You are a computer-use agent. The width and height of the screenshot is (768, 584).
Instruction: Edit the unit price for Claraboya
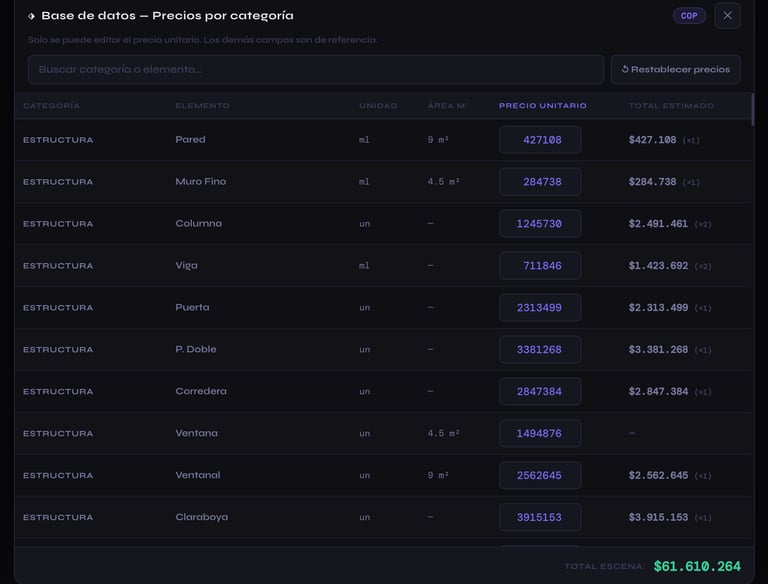point(540,518)
